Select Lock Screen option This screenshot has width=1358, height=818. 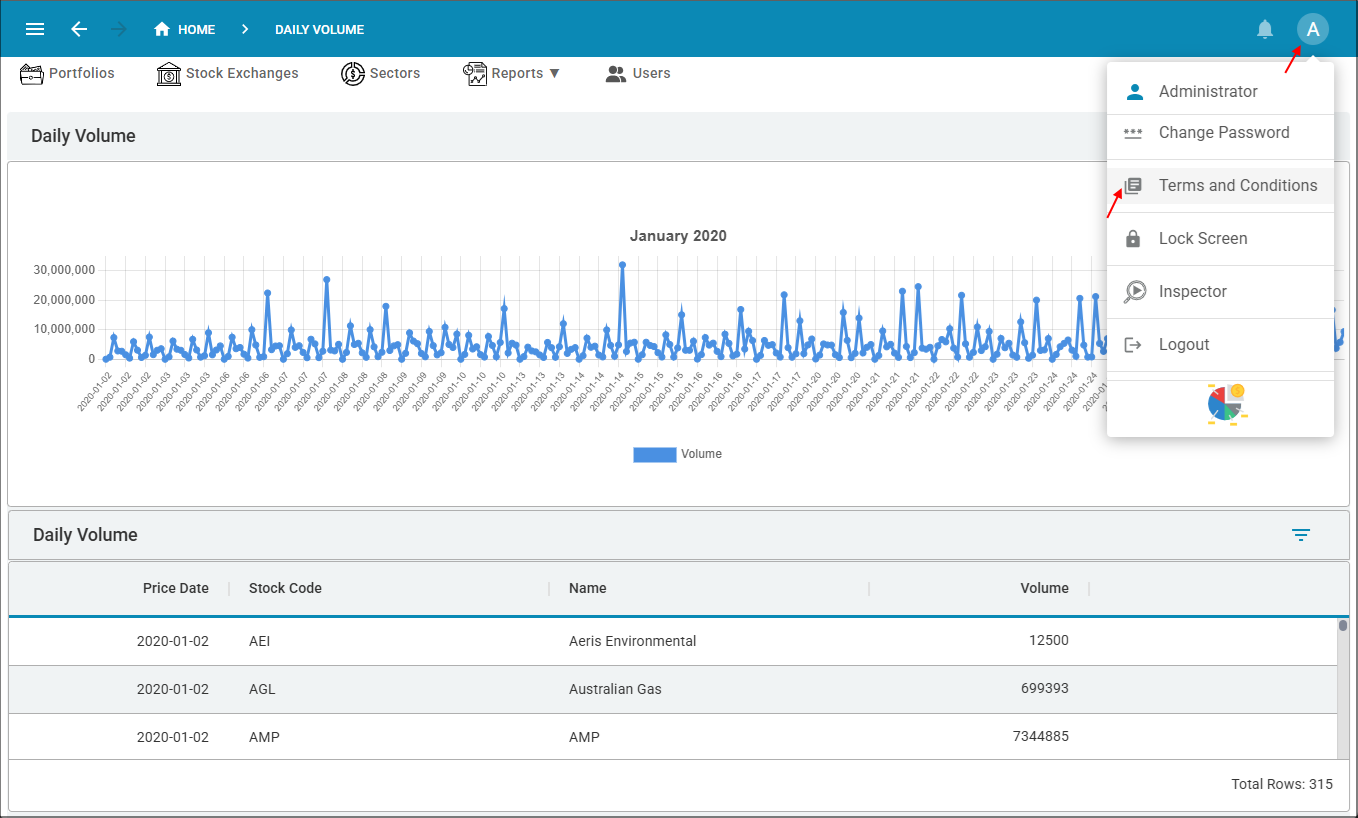click(x=1202, y=238)
